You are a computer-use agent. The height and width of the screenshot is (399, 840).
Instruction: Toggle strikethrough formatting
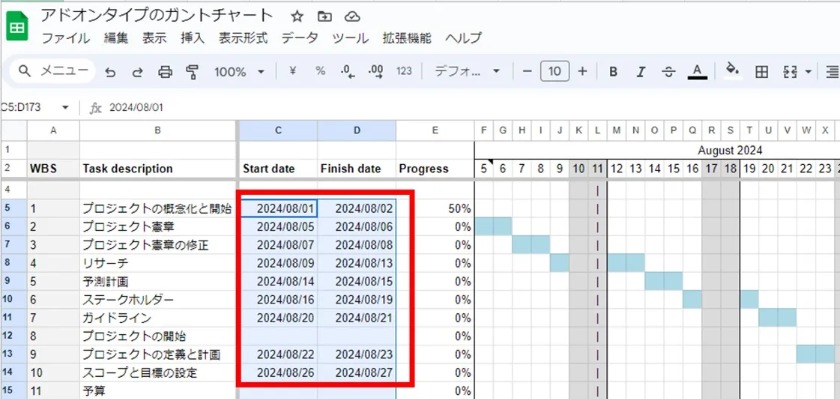tap(669, 72)
